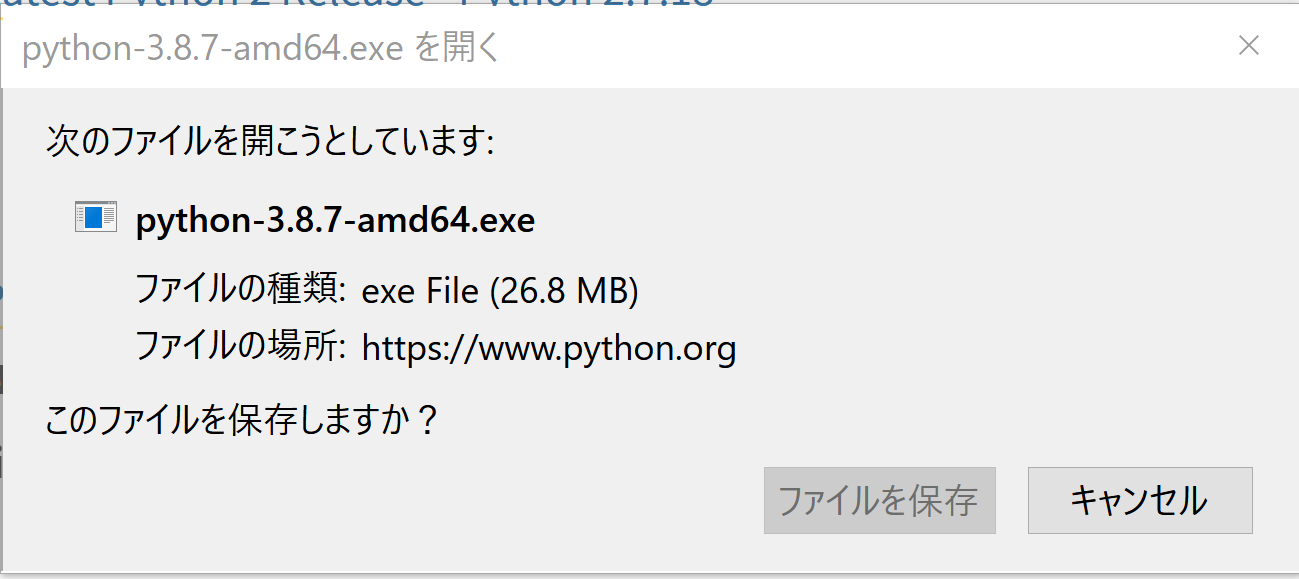This screenshot has height=579, width=1299.
Task: Click the ファイルの種類 label
Action: [x=240, y=290]
